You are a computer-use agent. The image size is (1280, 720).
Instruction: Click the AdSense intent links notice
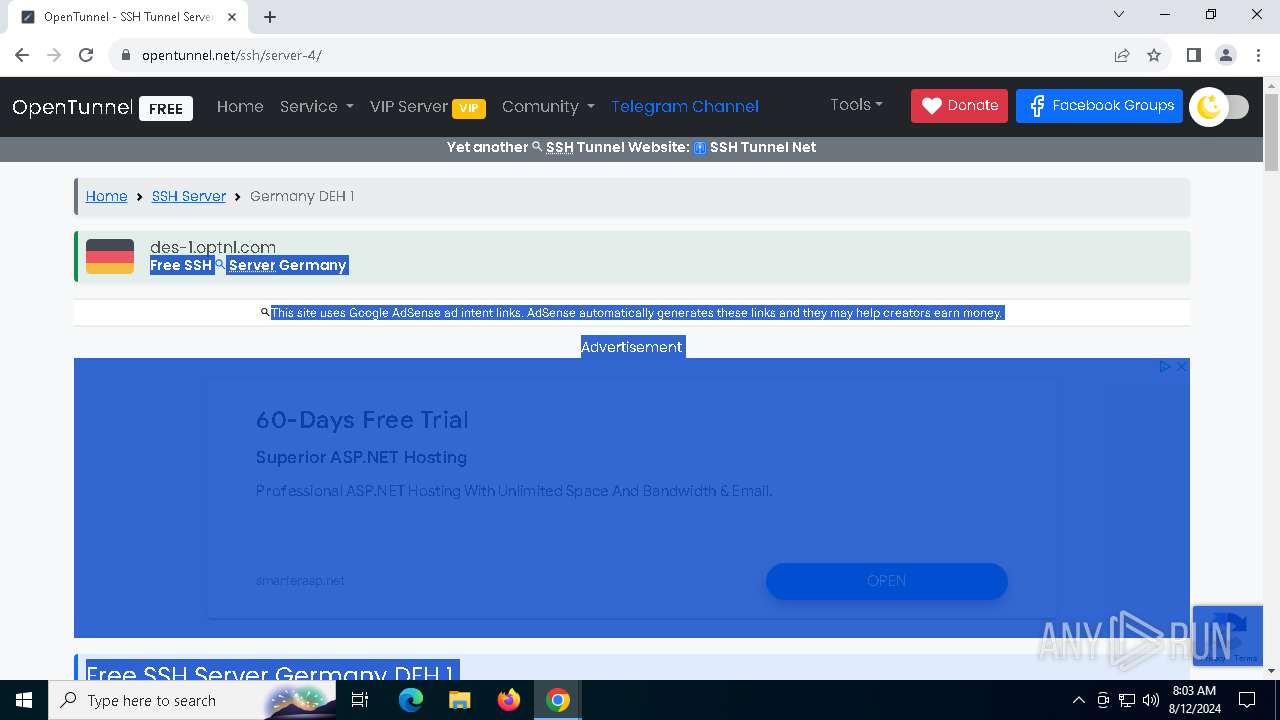pyautogui.click(x=636, y=313)
